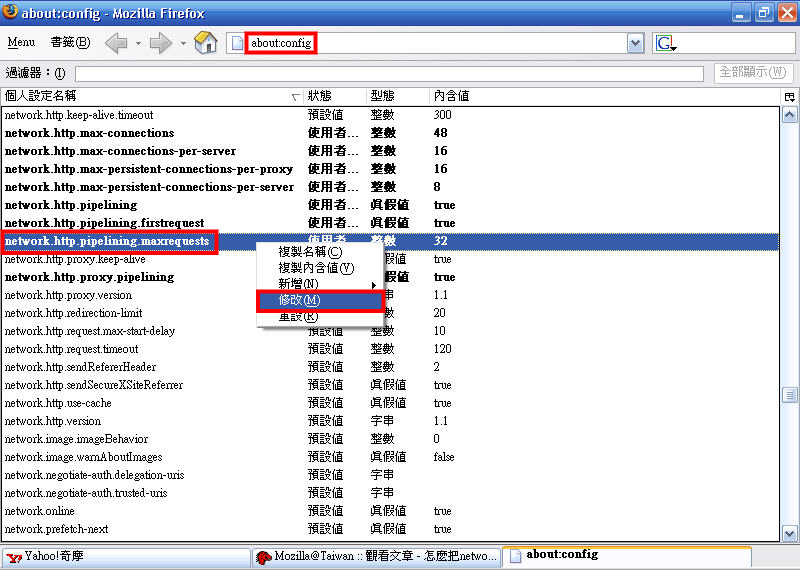Select network.prefetch-next preference row
The height and width of the screenshot is (570, 800).
point(390,529)
